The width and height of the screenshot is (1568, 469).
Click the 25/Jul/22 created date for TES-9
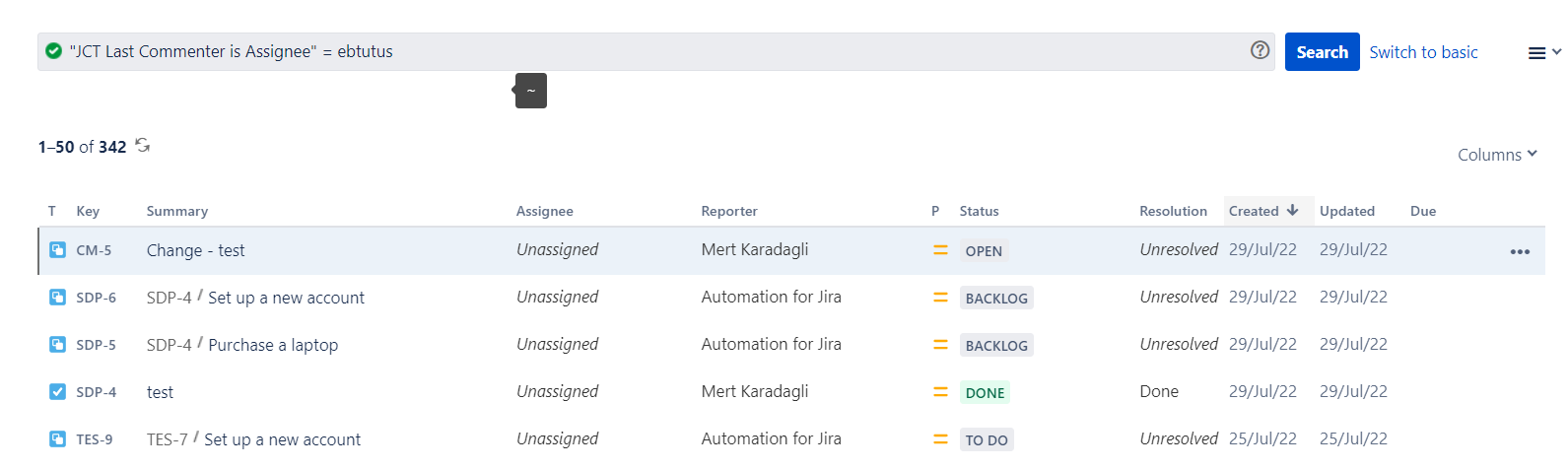pos(1262,438)
